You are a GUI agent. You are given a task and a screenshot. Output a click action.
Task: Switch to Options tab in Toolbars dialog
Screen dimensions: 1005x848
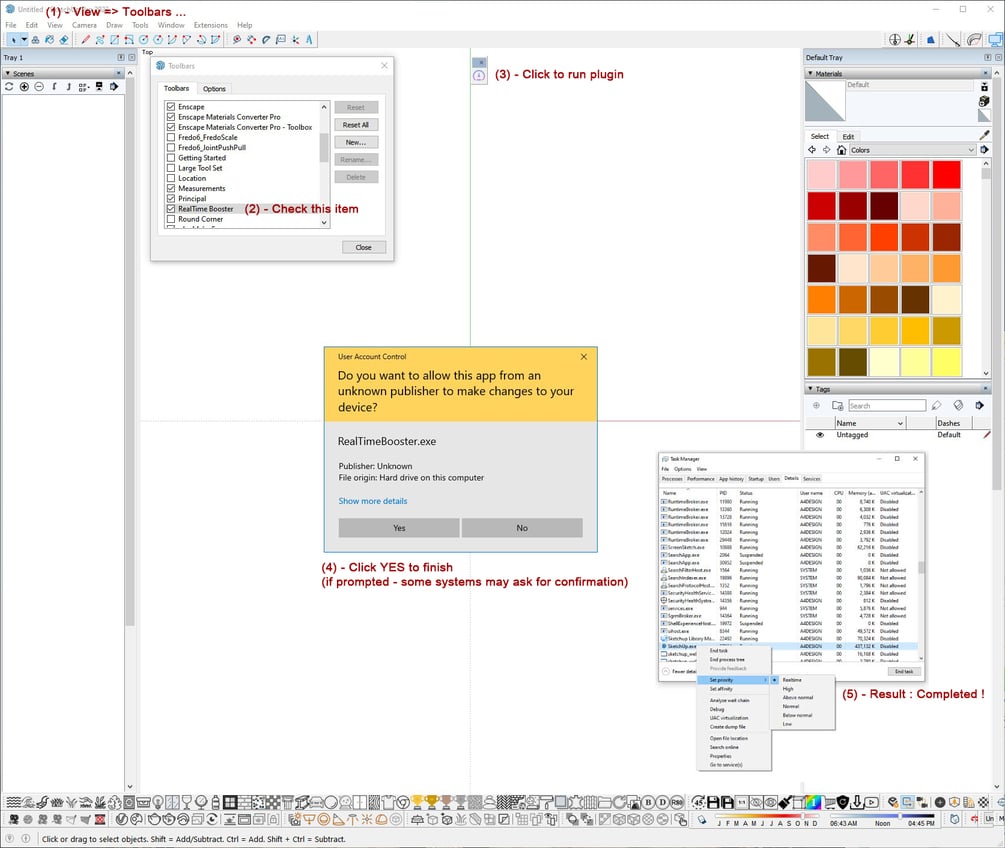click(214, 89)
